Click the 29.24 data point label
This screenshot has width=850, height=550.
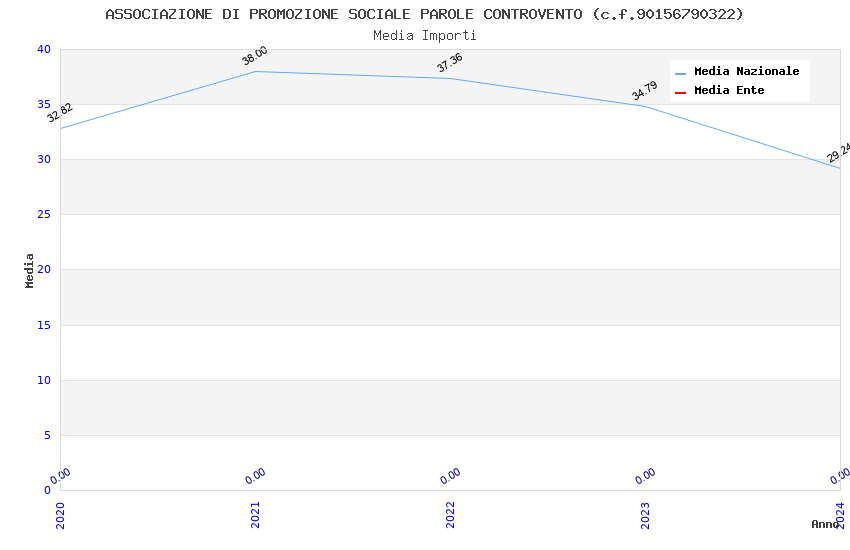[838, 152]
